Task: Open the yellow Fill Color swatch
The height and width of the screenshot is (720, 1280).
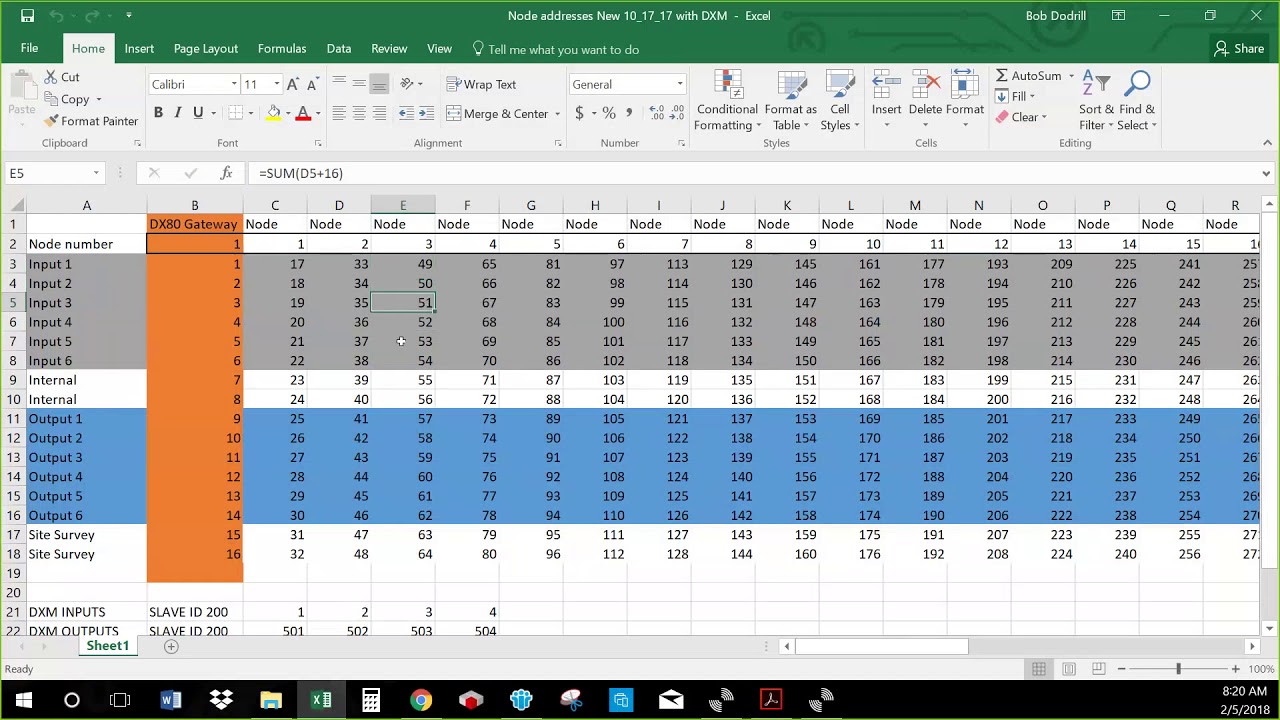Action: coord(273,113)
